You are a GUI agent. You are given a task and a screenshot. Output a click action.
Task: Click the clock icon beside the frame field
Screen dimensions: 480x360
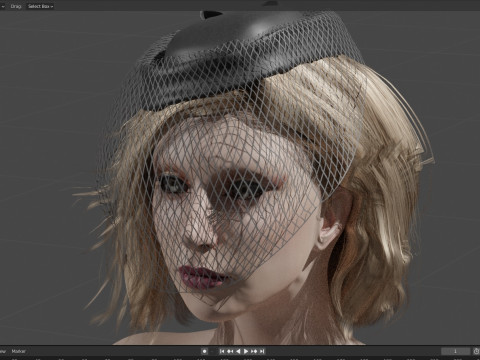point(476,351)
